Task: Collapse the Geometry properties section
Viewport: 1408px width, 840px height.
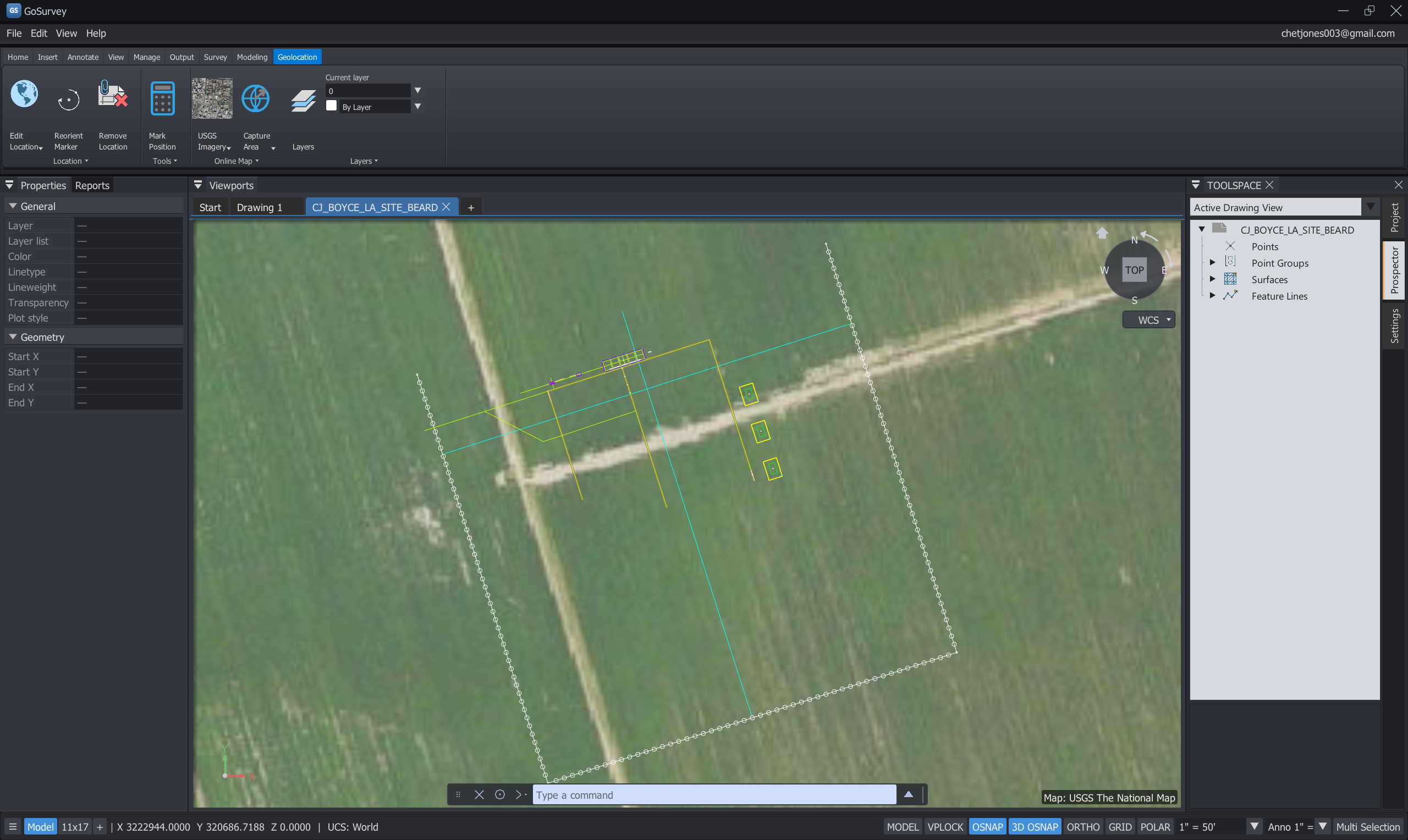Action: click(x=13, y=337)
